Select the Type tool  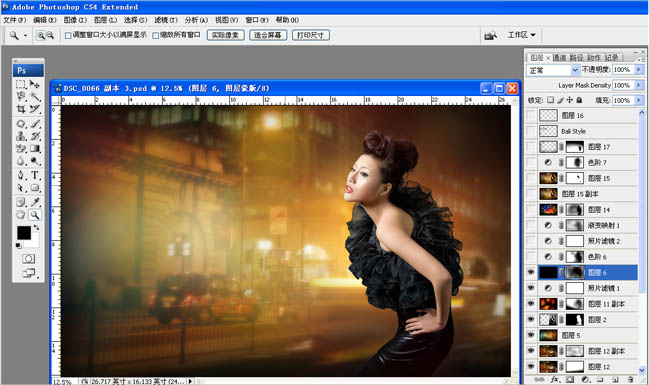tap(35, 175)
